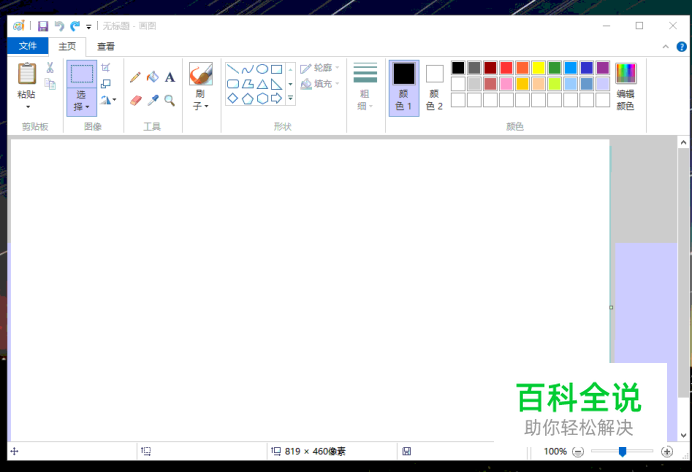
Task: Click the zoom in plus button
Action: [x=667, y=451]
